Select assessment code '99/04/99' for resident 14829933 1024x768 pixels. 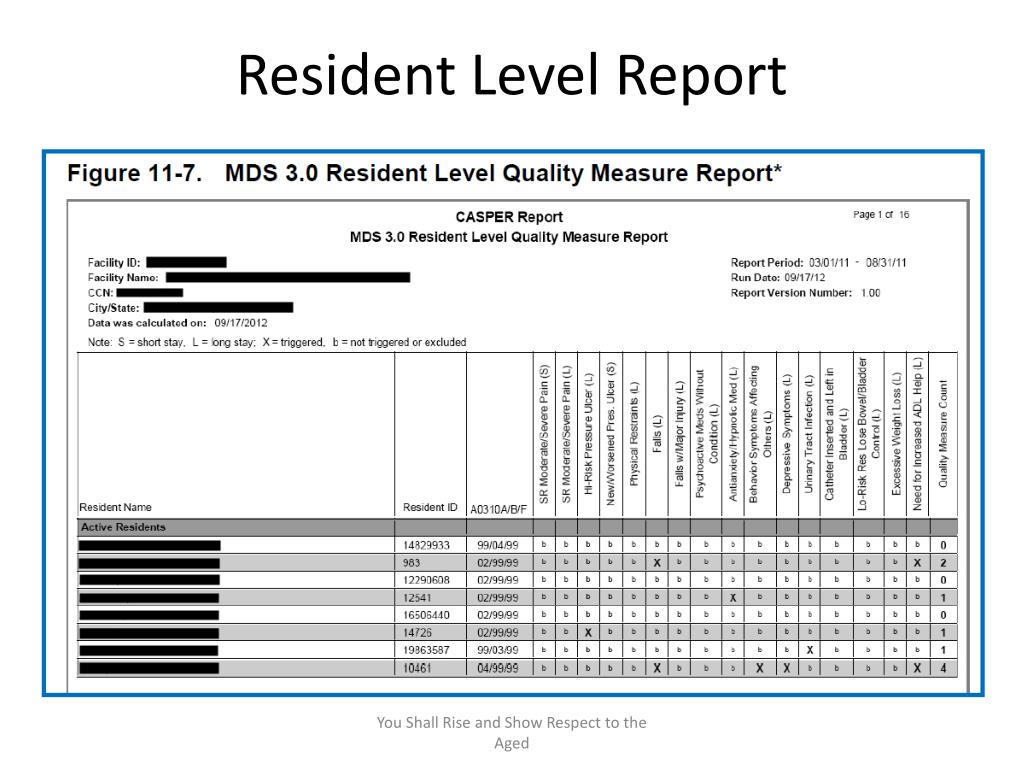click(x=498, y=545)
